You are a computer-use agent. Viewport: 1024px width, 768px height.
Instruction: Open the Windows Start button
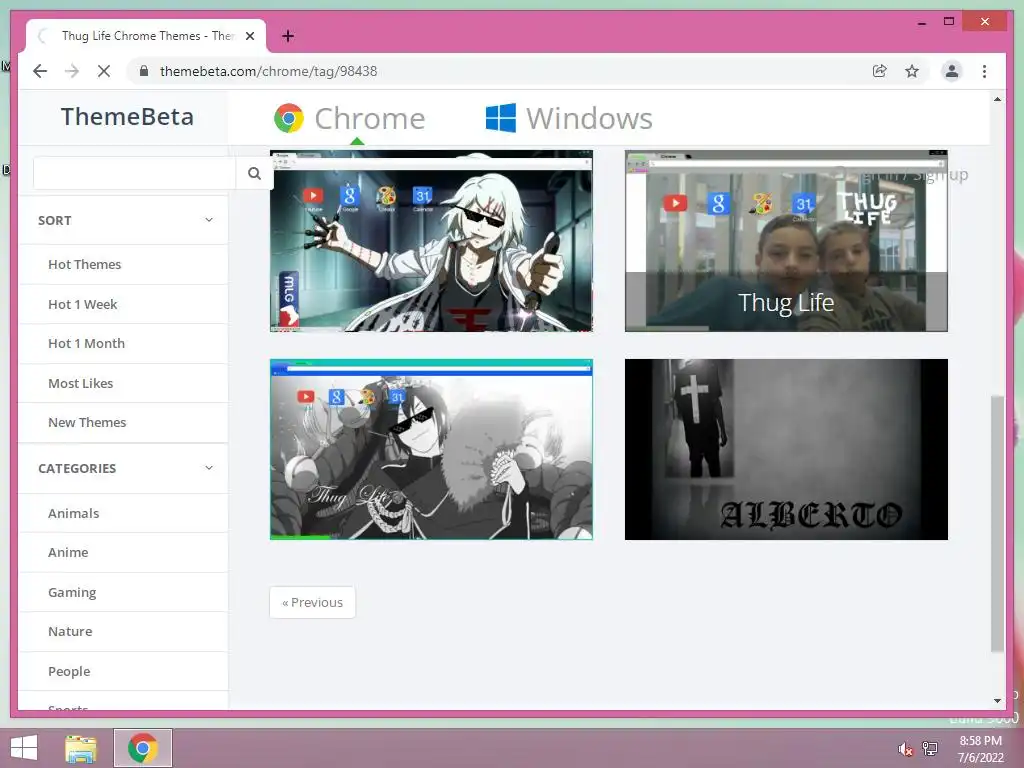[24, 748]
